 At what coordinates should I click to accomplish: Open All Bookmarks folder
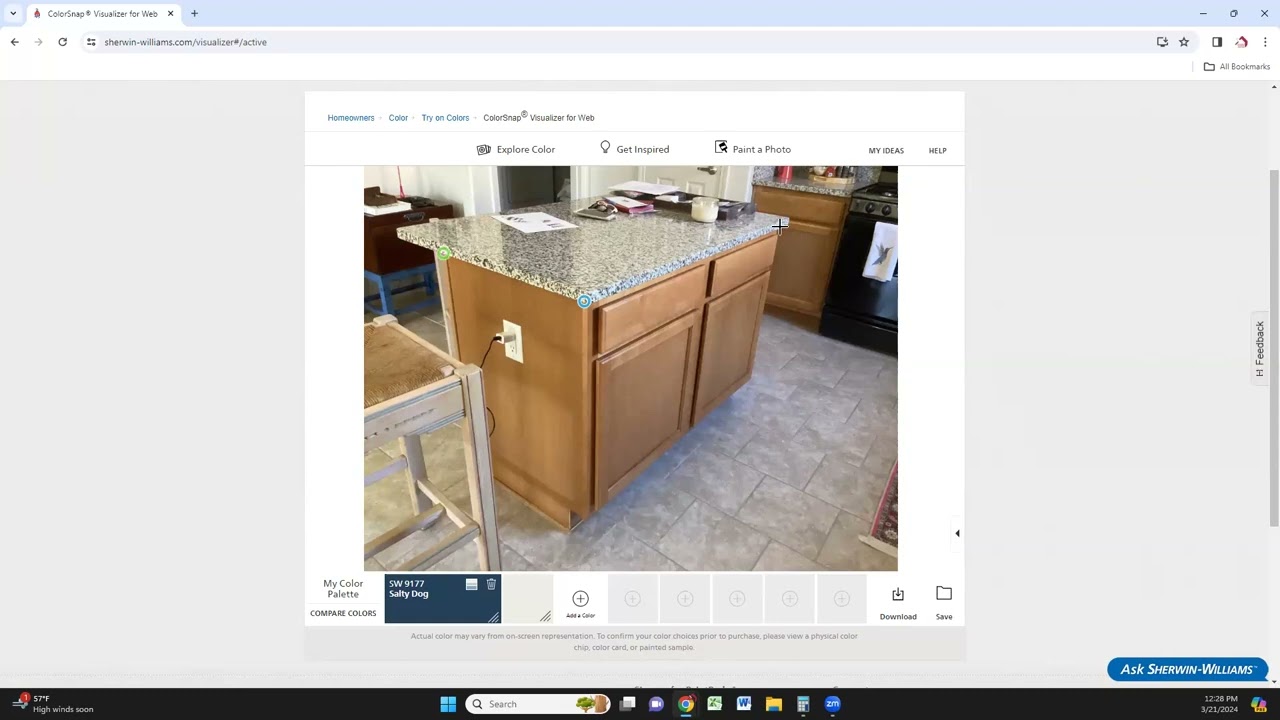(1236, 67)
